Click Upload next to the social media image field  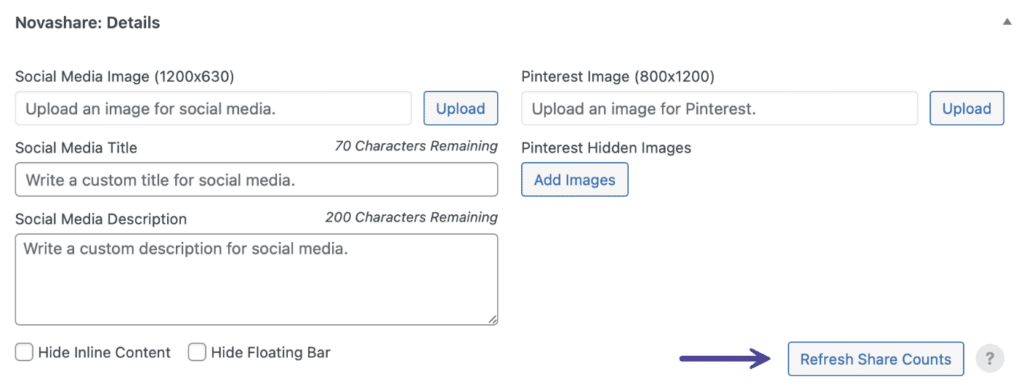[x=460, y=108]
